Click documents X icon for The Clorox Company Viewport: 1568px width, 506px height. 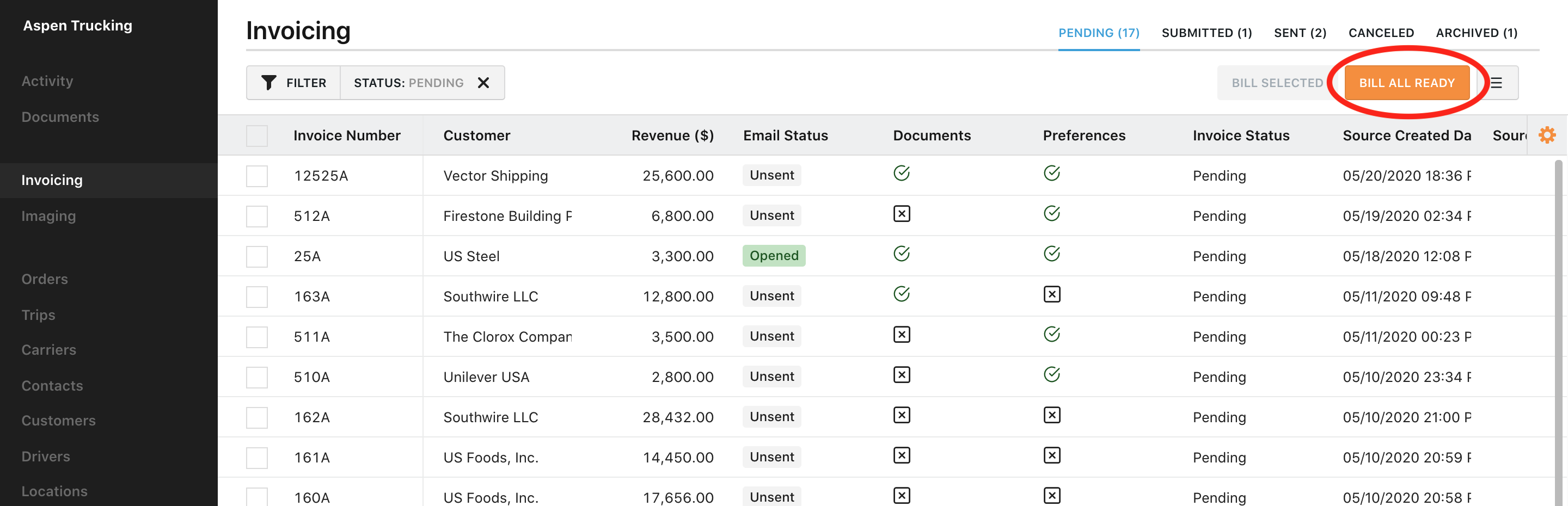(901, 335)
